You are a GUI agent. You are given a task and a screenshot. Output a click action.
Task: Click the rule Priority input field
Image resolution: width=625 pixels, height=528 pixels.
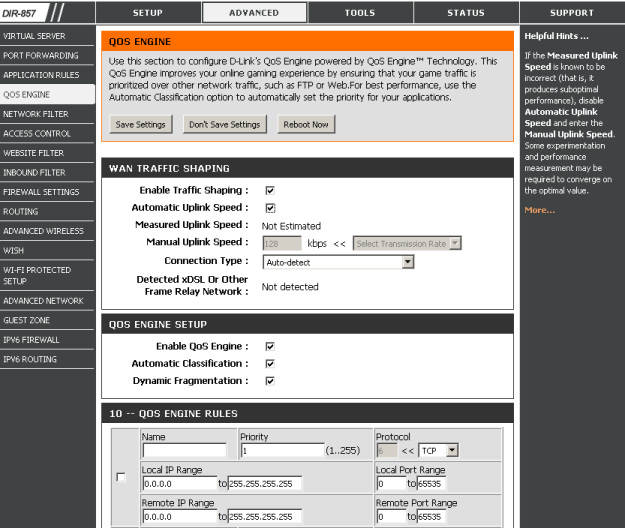coord(282,451)
